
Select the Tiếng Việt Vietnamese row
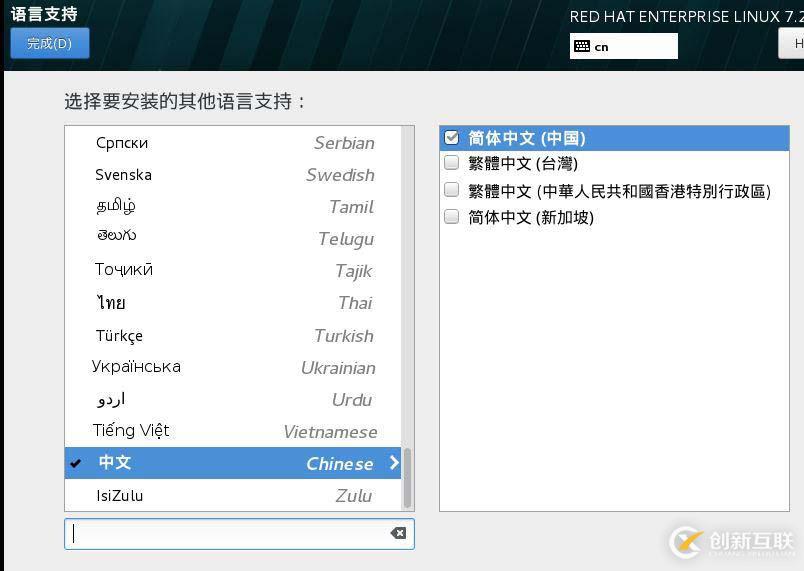tap(233, 431)
